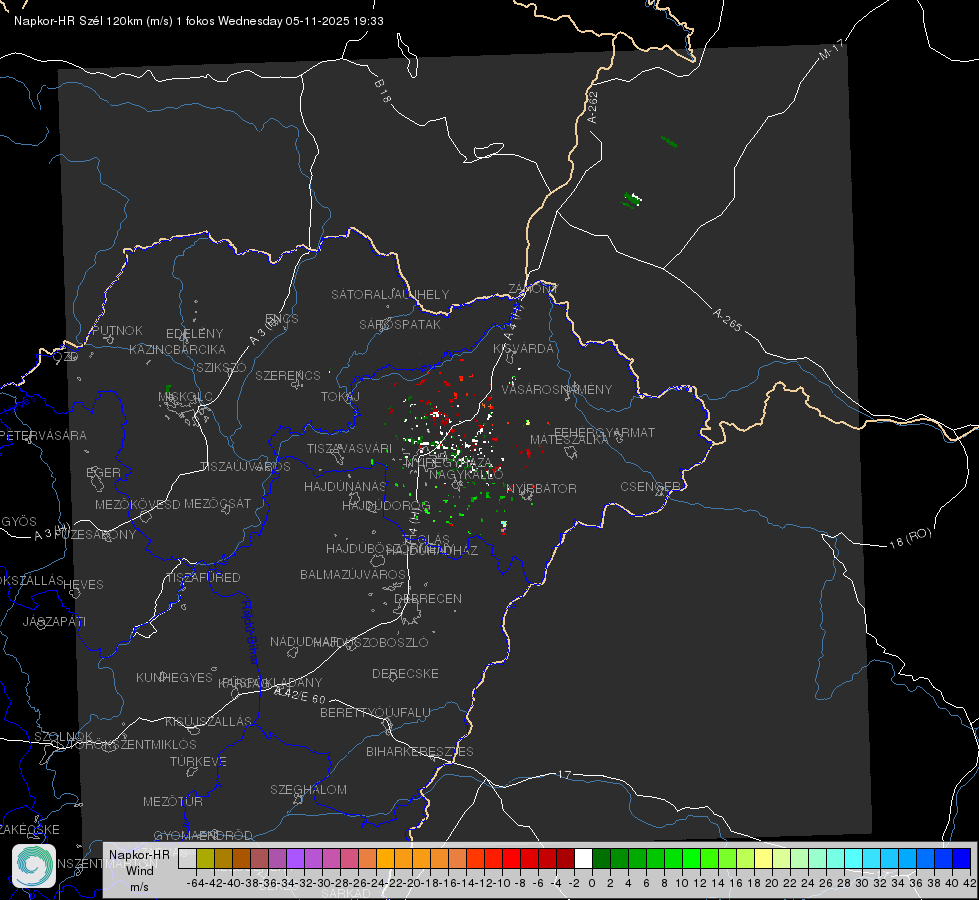Select the MATESZALKA city label
The image size is (979, 900).
[x=569, y=440]
